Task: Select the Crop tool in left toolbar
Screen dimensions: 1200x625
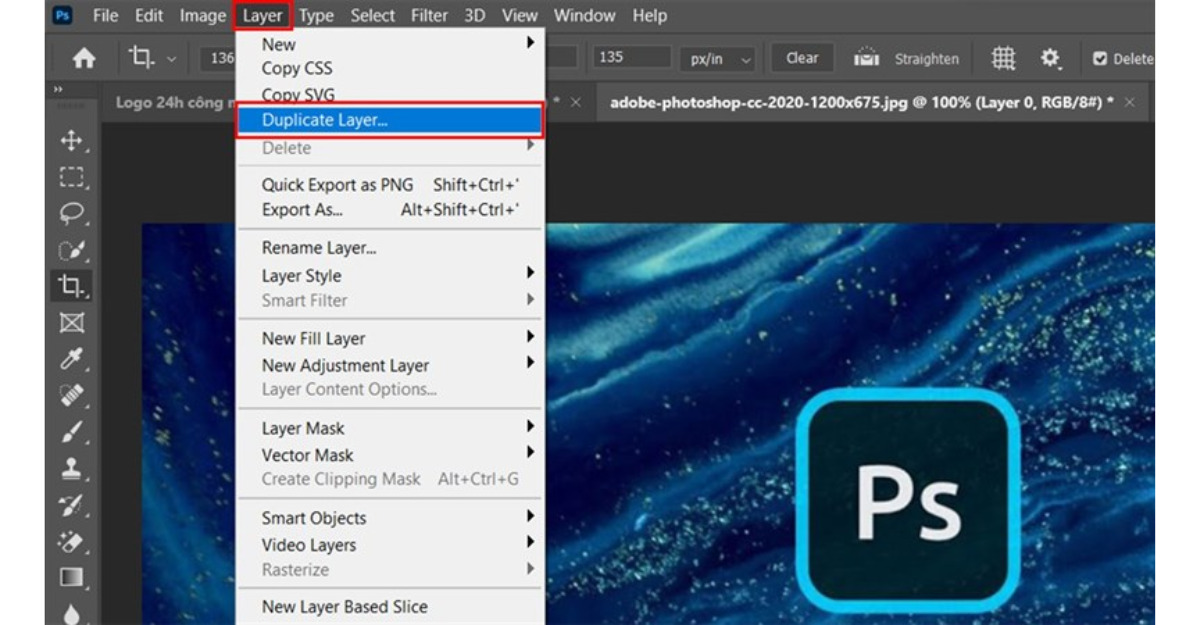Action: pos(72,286)
